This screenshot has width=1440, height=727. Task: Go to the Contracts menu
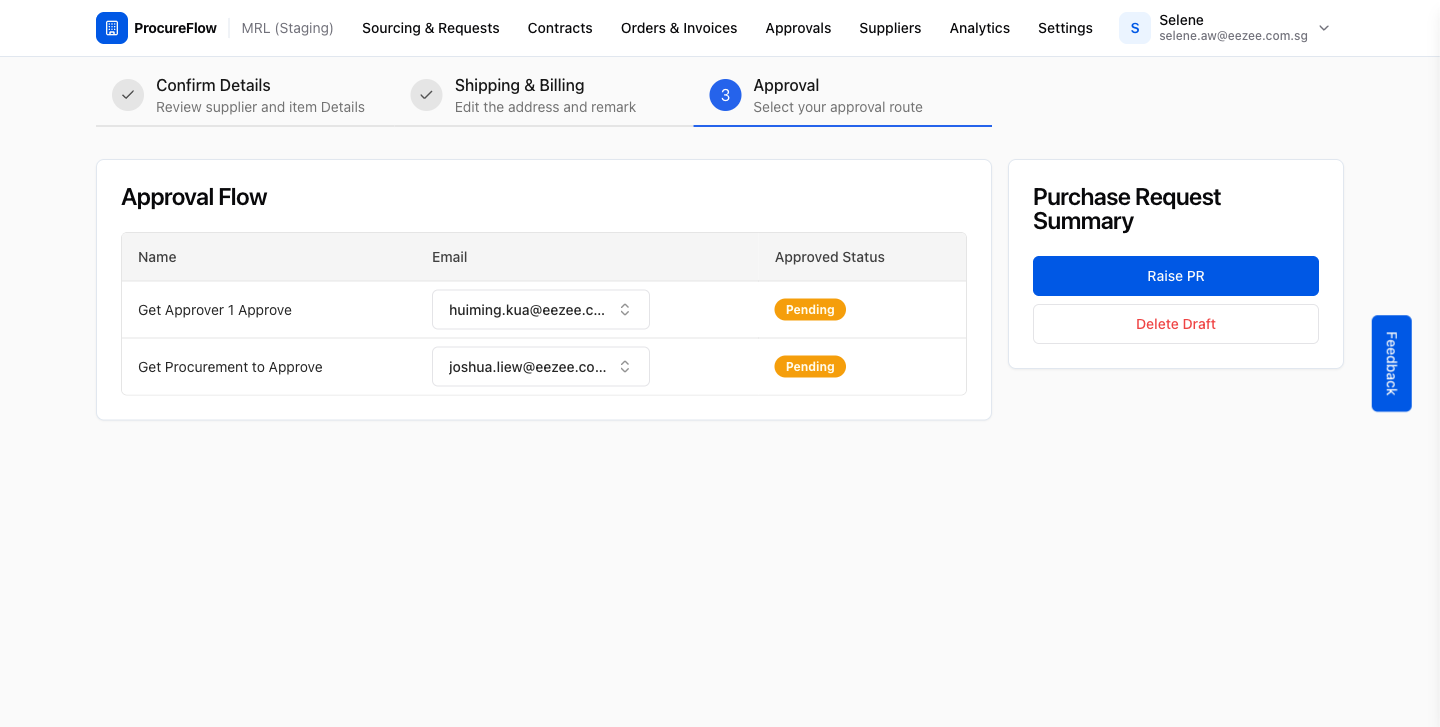coord(560,28)
